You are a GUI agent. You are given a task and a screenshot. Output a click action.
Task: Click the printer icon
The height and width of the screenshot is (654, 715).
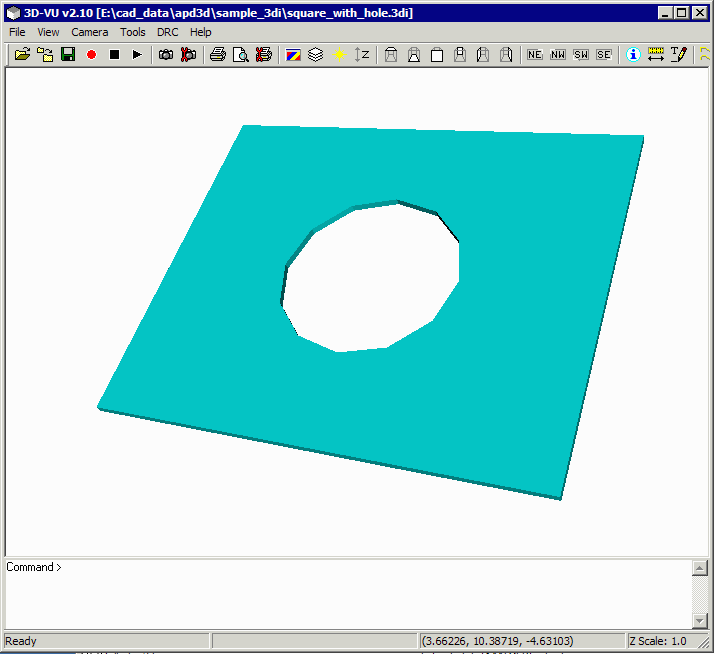pos(217,54)
